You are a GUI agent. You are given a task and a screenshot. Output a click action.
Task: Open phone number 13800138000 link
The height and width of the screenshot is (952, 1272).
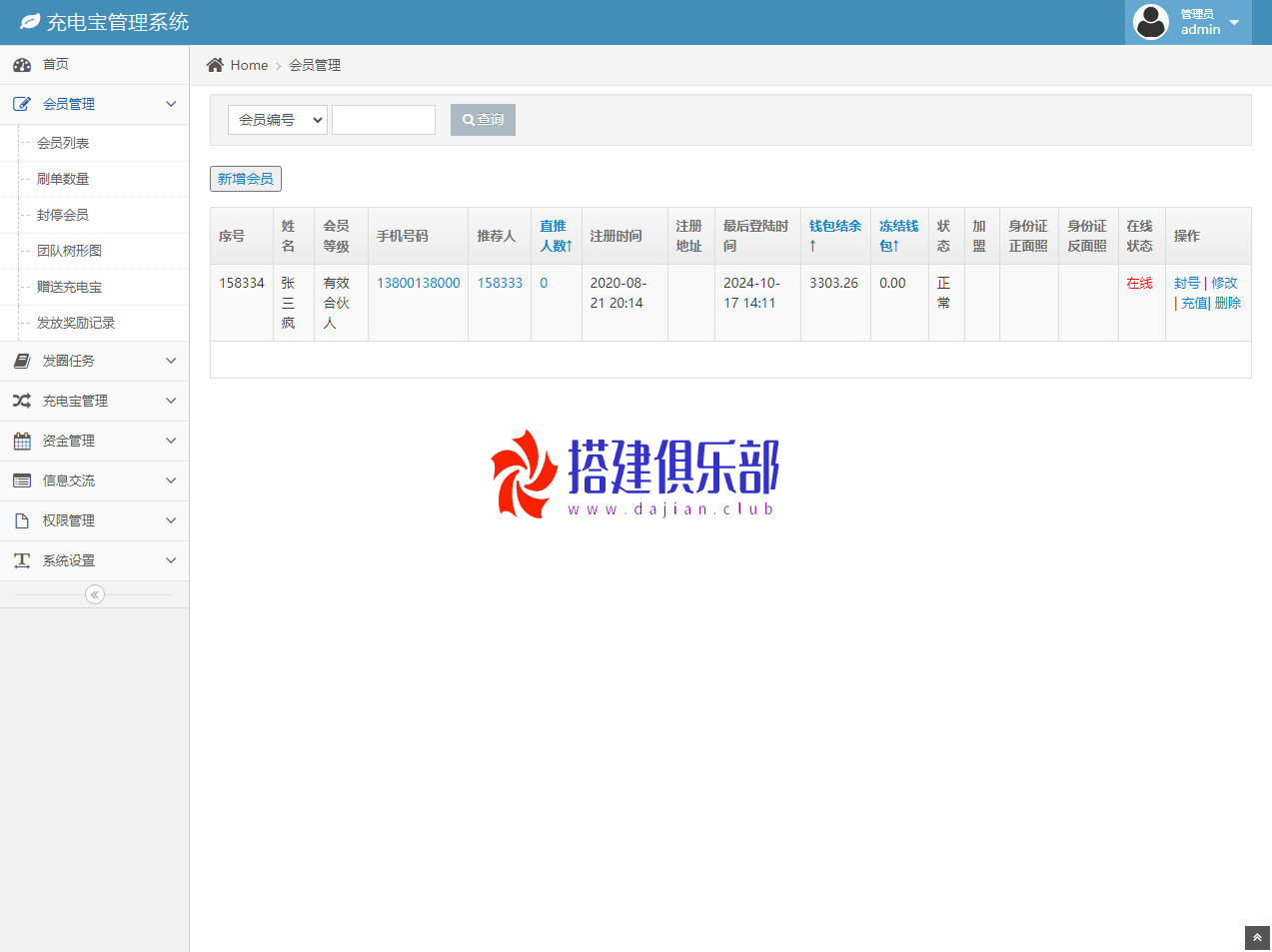(419, 283)
